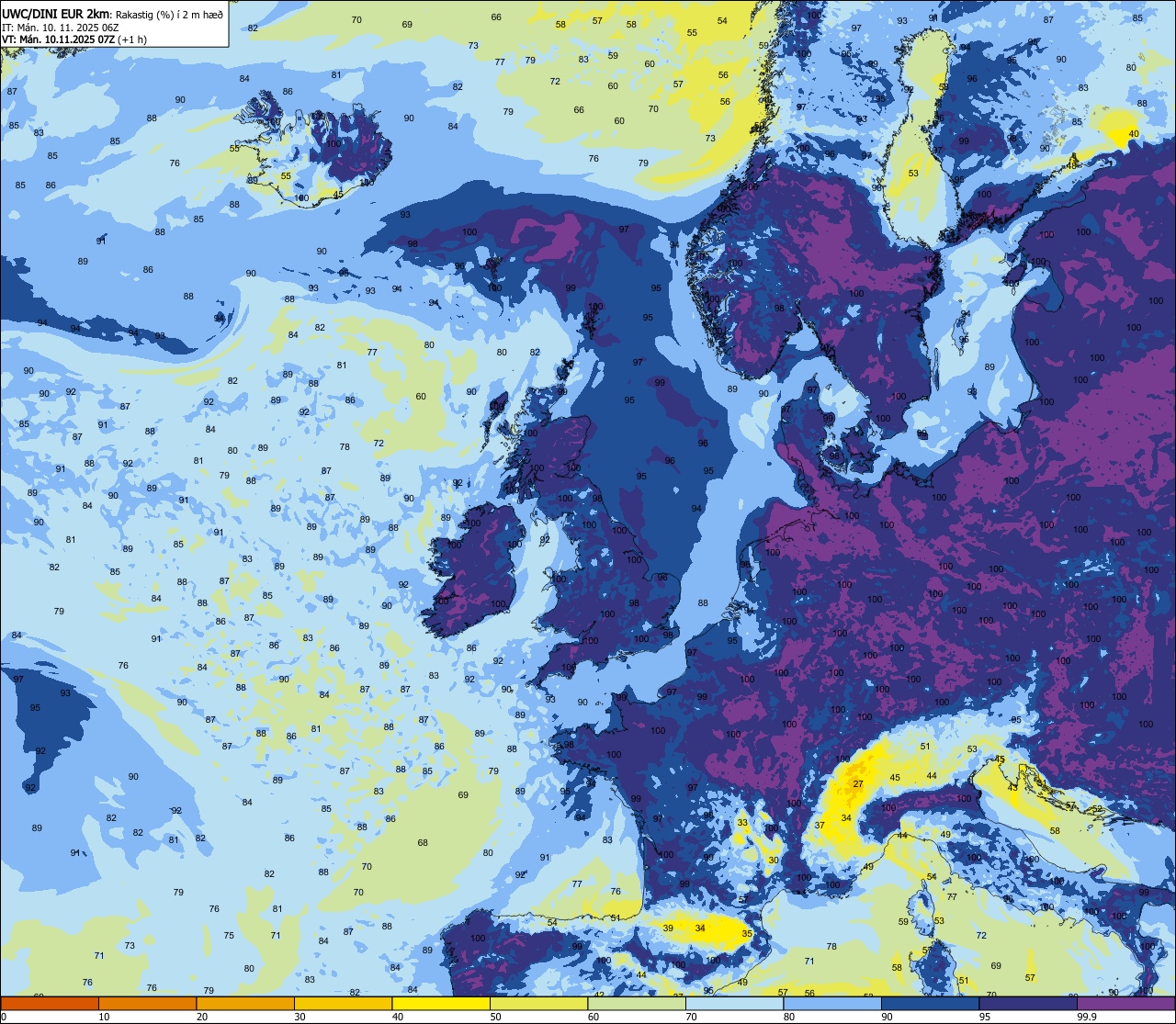
Task: Select the 90–95 dark blue legend segment
Action: (x=930, y=1003)
